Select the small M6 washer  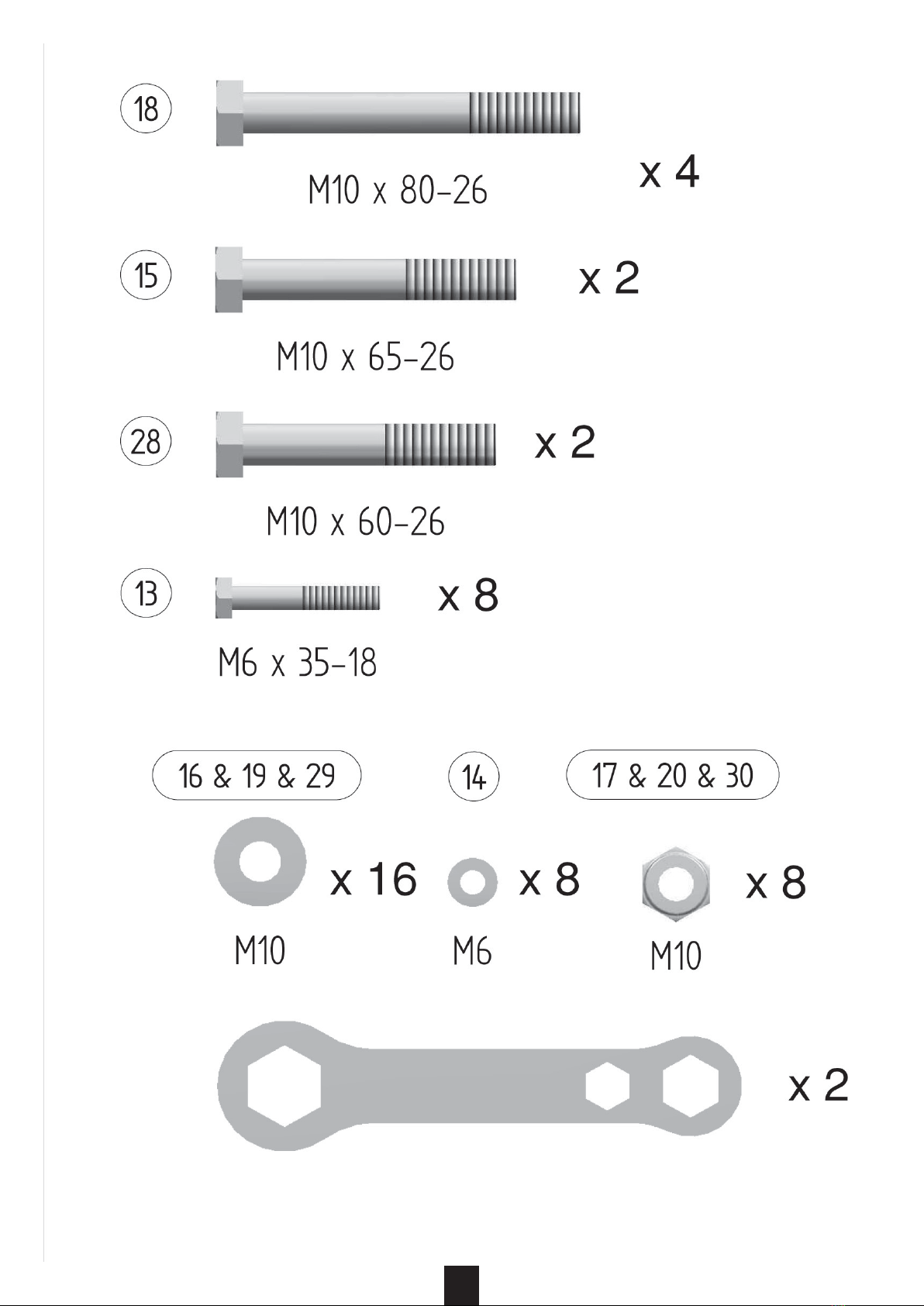point(472,882)
